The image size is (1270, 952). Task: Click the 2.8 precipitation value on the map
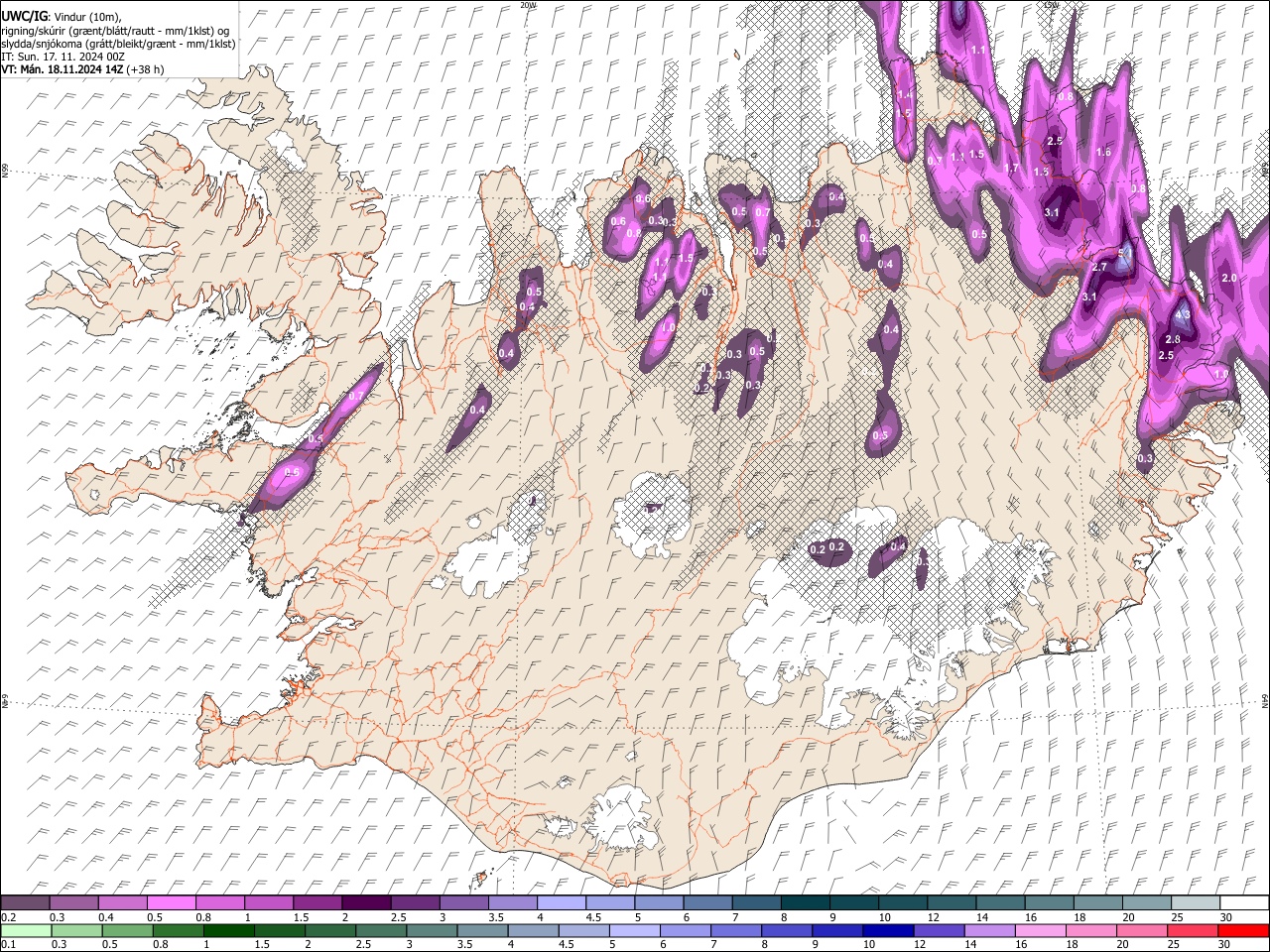pos(1173,340)
